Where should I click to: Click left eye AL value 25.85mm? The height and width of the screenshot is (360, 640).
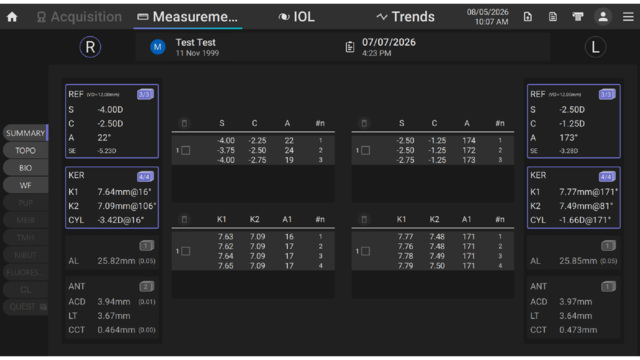[578, 261]
